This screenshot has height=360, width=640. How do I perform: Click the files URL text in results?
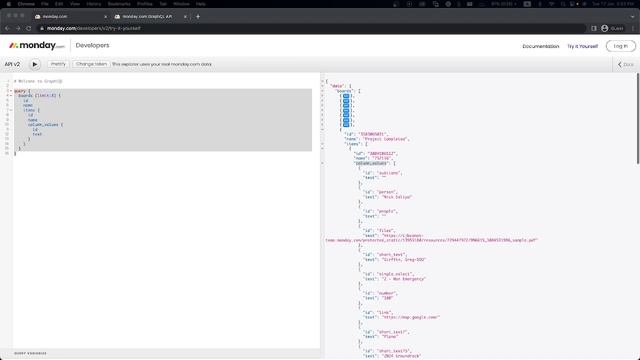point(431,238)
